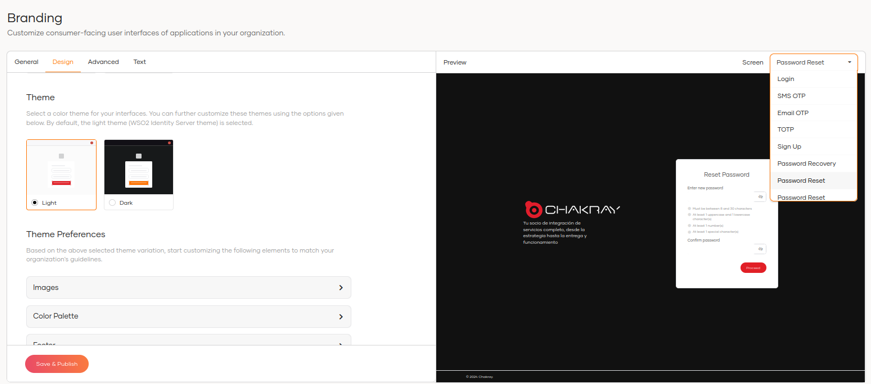Show password via eye icon under Confirm password
Image resolution: width=871 pixels, height=384 pixels.
760,248
